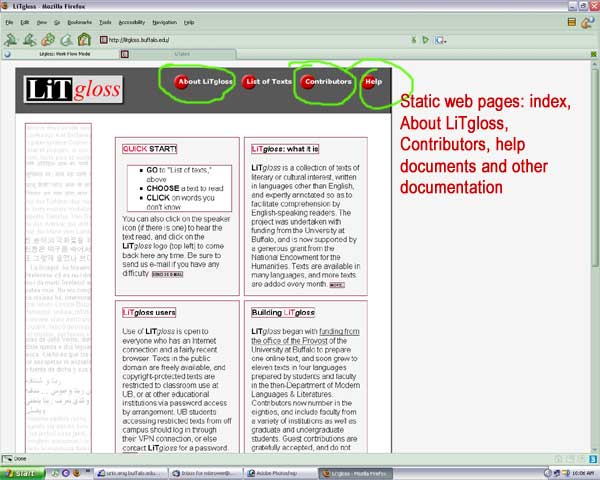This screenshot has height=480, width=600.
Task: Click the 'send us e-mail' button
Action: [x=168, y=274]
